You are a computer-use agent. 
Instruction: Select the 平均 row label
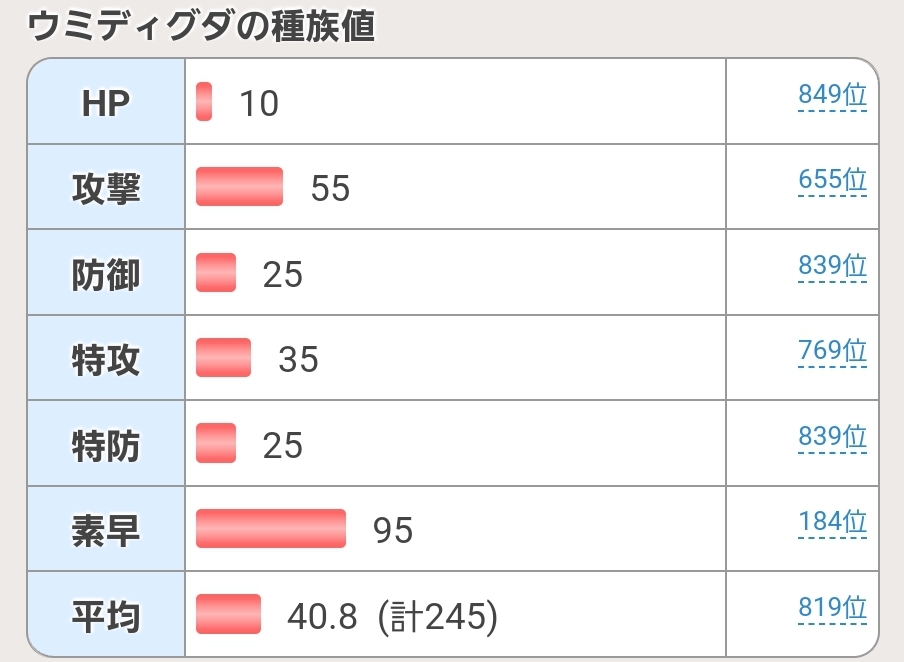click(x=106, y=616)
